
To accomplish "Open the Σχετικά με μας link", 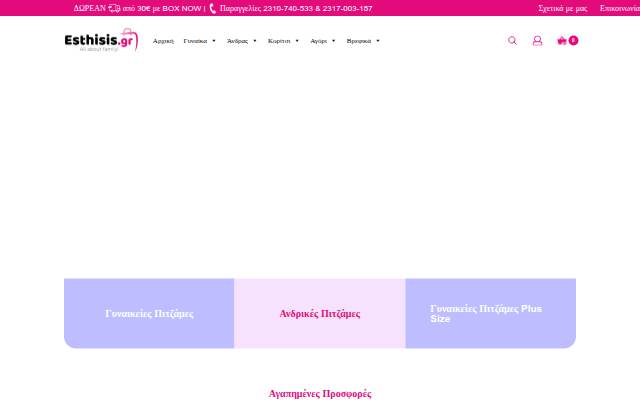I will pos(562,8).
